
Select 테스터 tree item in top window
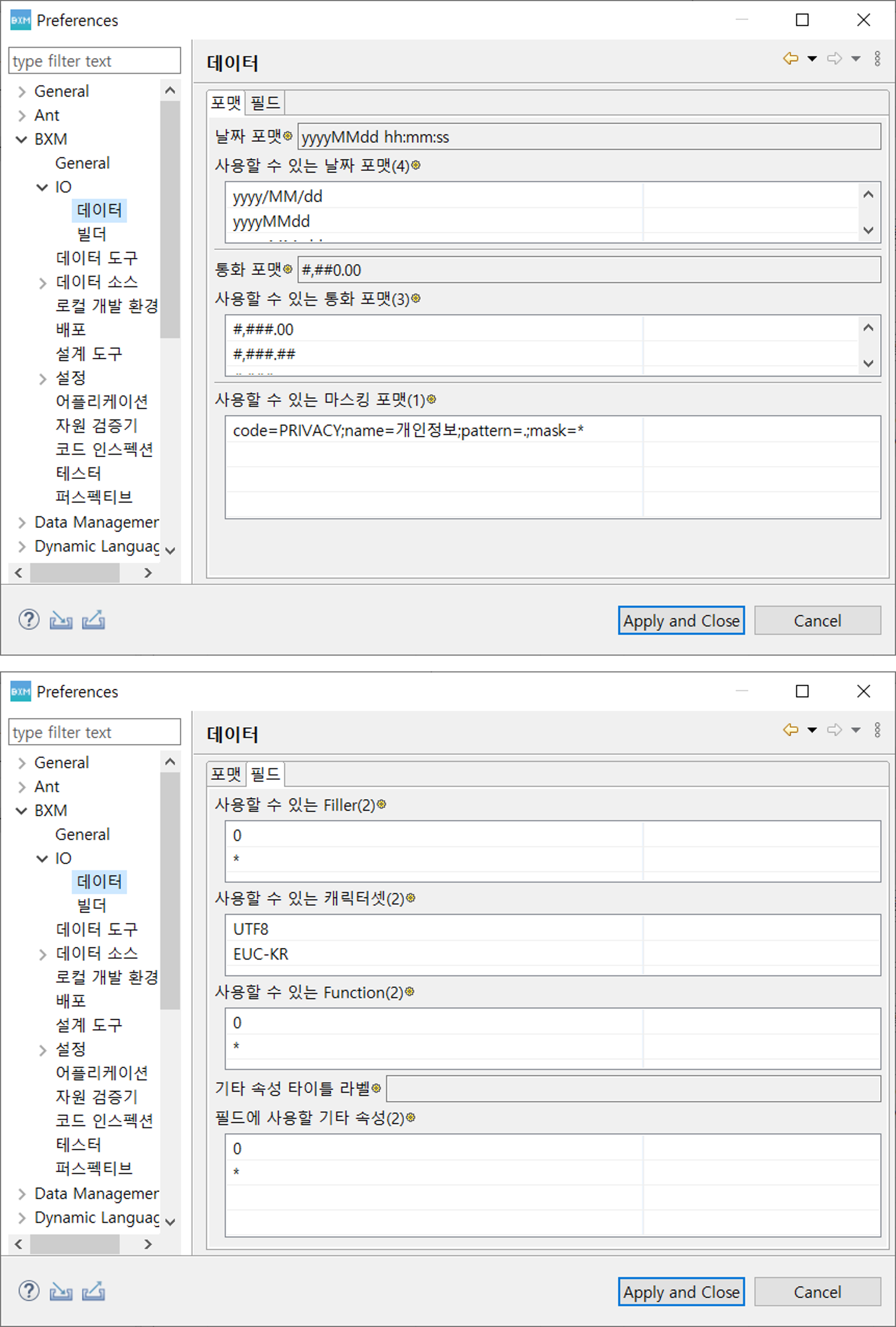coord(78,473)
